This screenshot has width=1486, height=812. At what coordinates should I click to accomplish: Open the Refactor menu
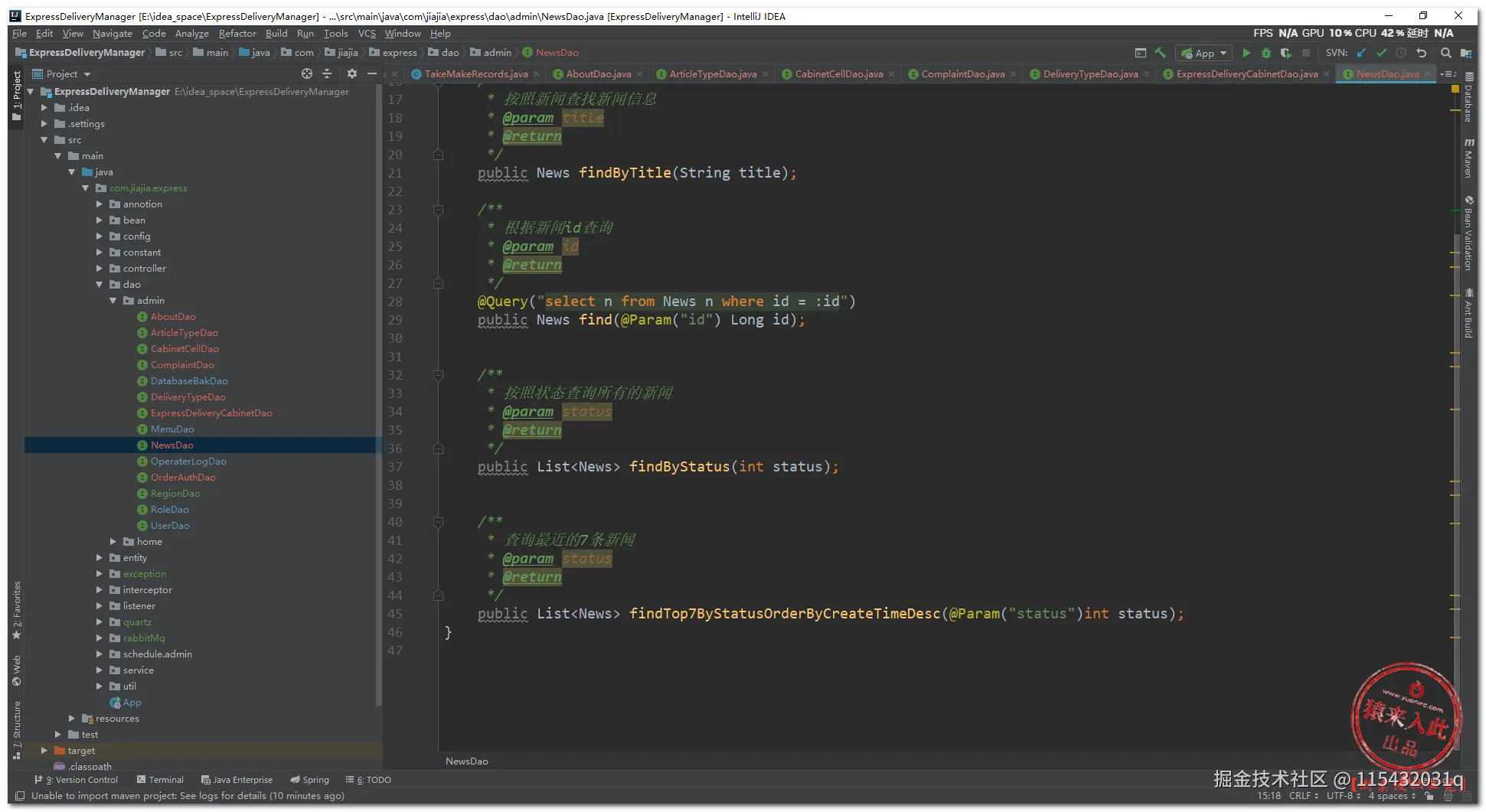click(237, 34)
